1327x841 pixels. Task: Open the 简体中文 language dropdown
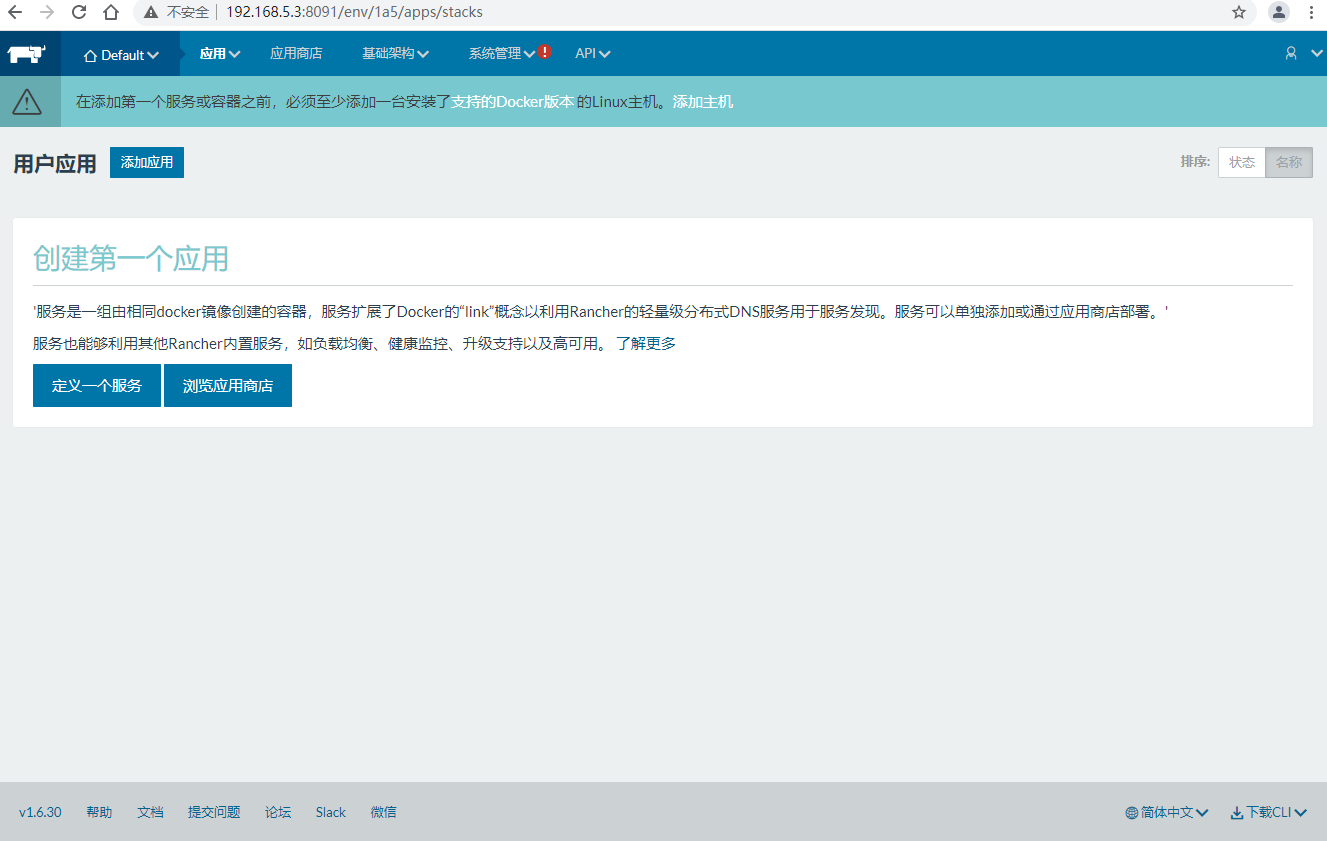click(x=1167, y=812)
